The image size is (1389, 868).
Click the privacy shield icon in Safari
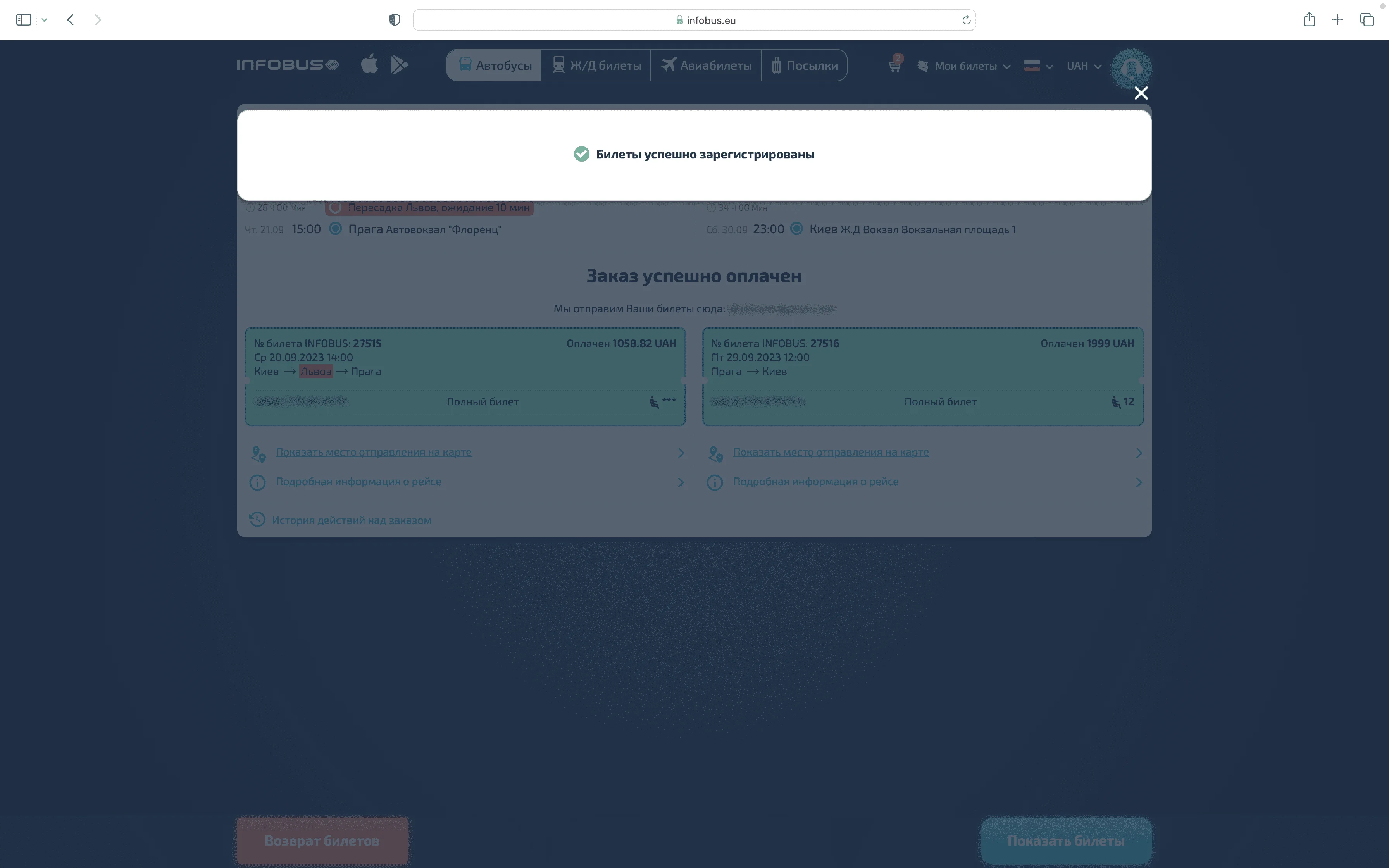[394, 20]
